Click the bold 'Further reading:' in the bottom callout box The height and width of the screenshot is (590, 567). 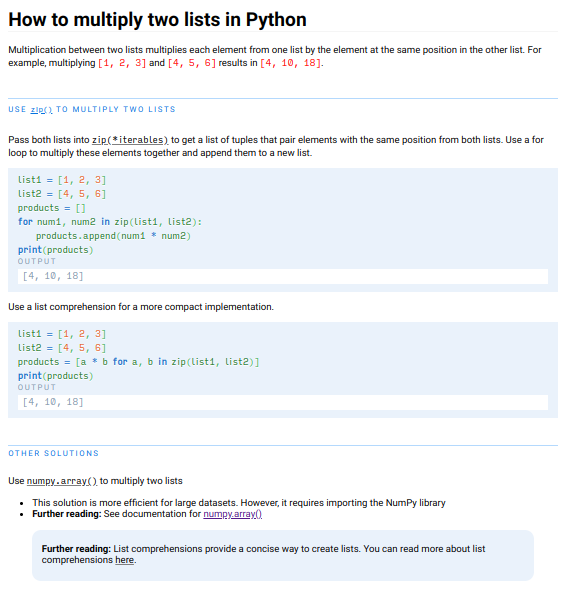point(76,549)
